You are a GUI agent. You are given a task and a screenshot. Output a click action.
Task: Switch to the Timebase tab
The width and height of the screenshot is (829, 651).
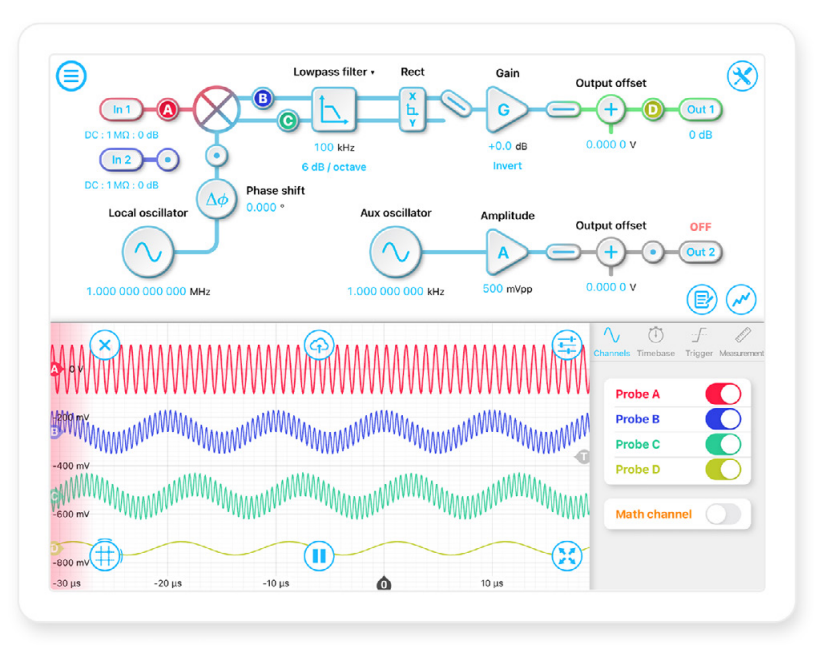tap(655, 341)
